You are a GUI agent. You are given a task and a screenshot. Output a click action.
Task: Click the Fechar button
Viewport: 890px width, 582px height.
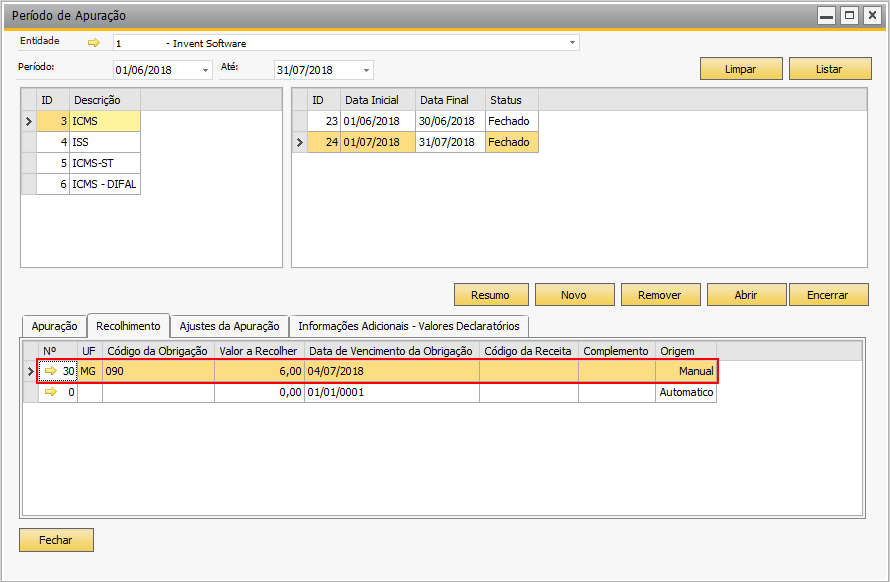56,540
